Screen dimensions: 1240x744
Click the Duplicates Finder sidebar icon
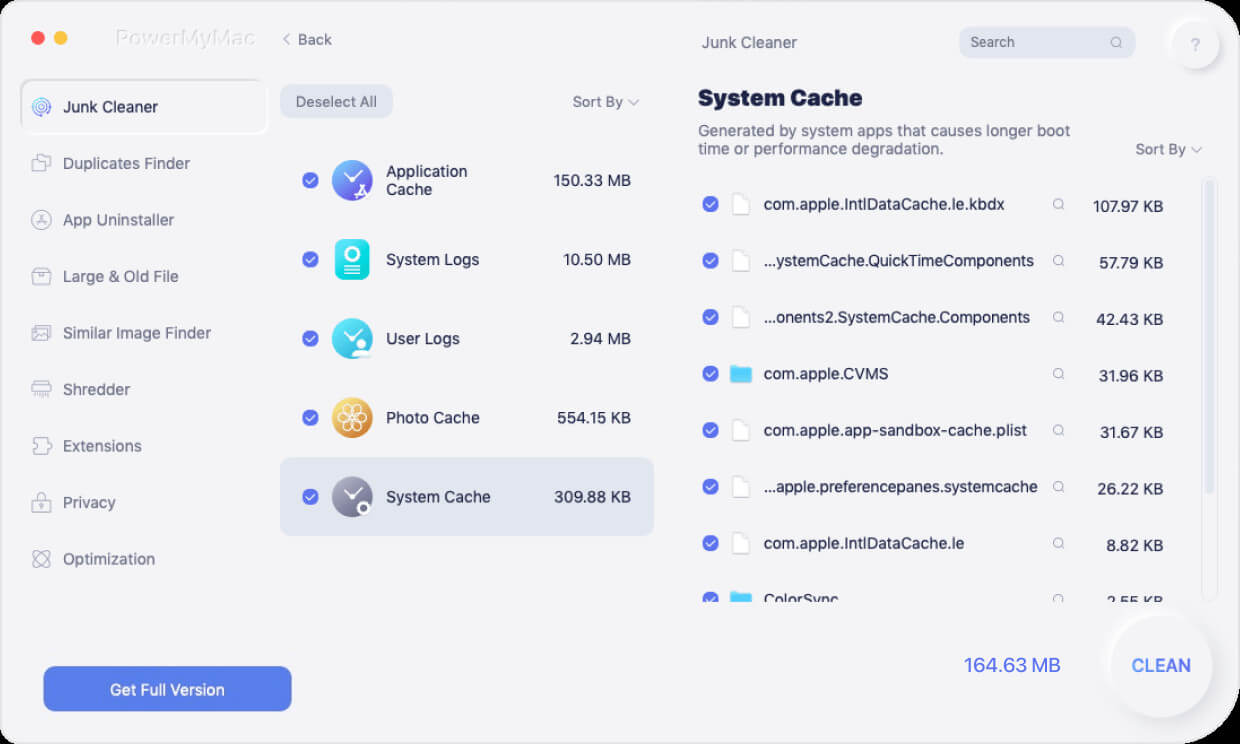point(41,163)
